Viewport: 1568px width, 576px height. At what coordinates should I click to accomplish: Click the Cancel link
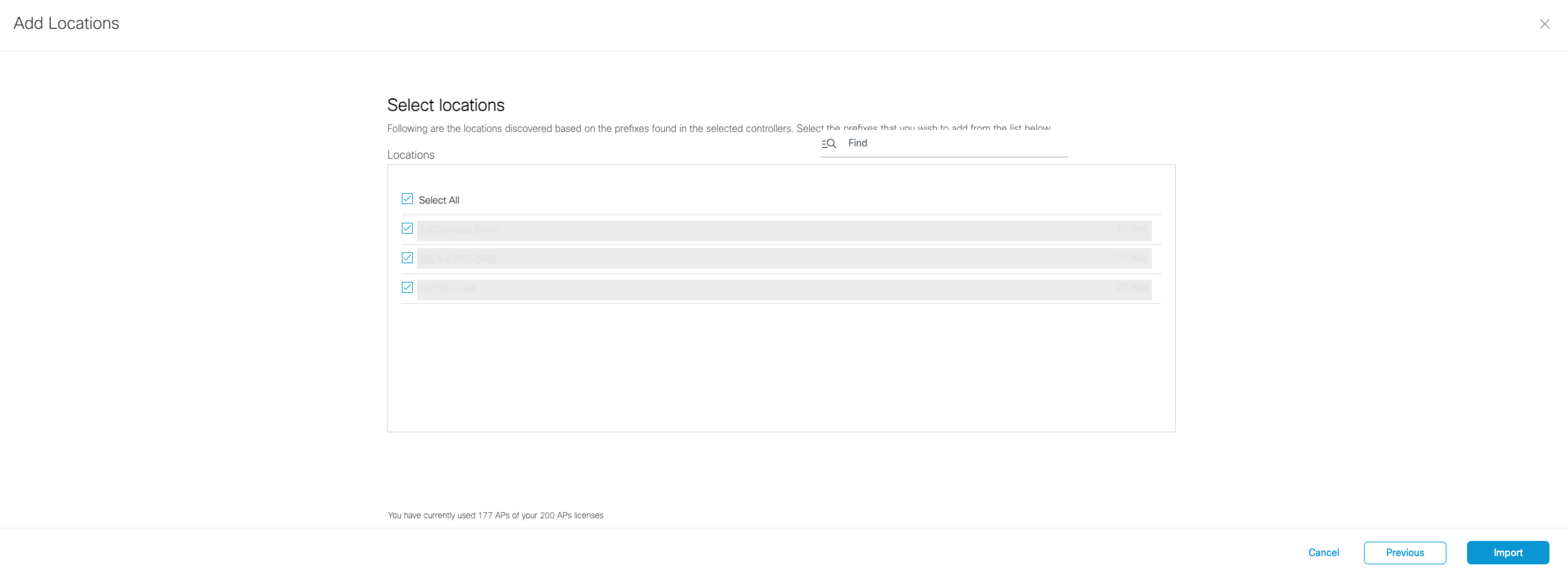coord(1323,553)
